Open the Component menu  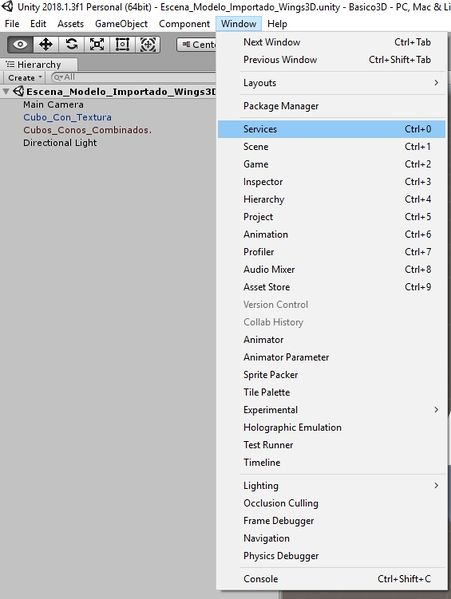pyautogui.click(x=184, y=24)
